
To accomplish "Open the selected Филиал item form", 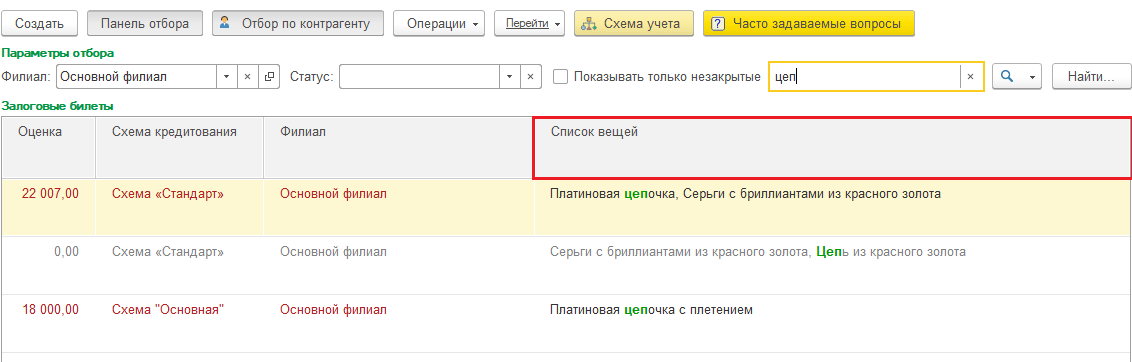I will 269,77.
